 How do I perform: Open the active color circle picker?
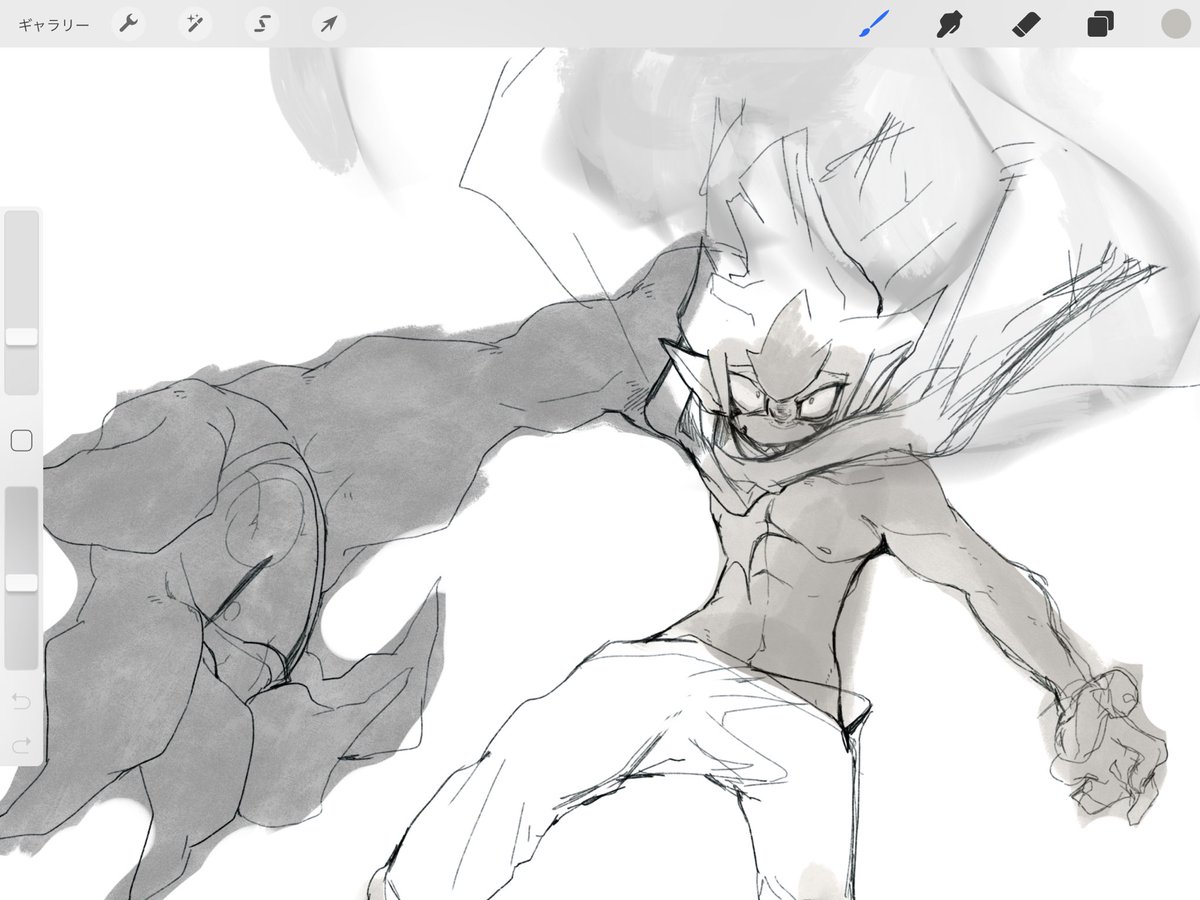pyautogui.click(x=1175, y=24)
